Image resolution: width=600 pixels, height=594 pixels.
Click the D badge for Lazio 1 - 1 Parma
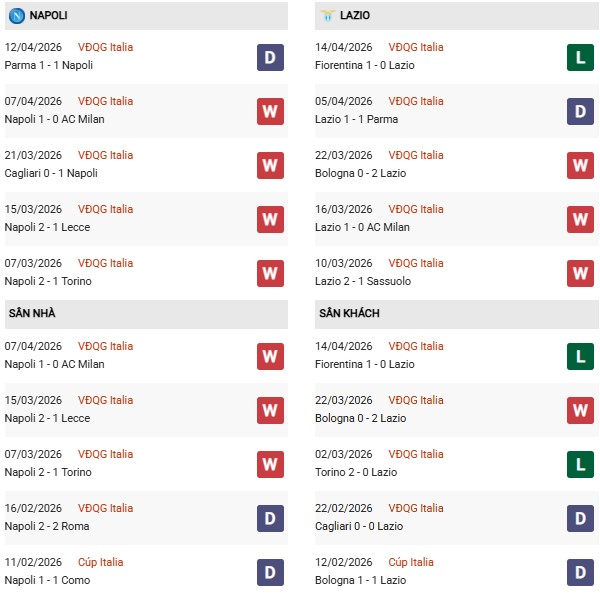580,111
